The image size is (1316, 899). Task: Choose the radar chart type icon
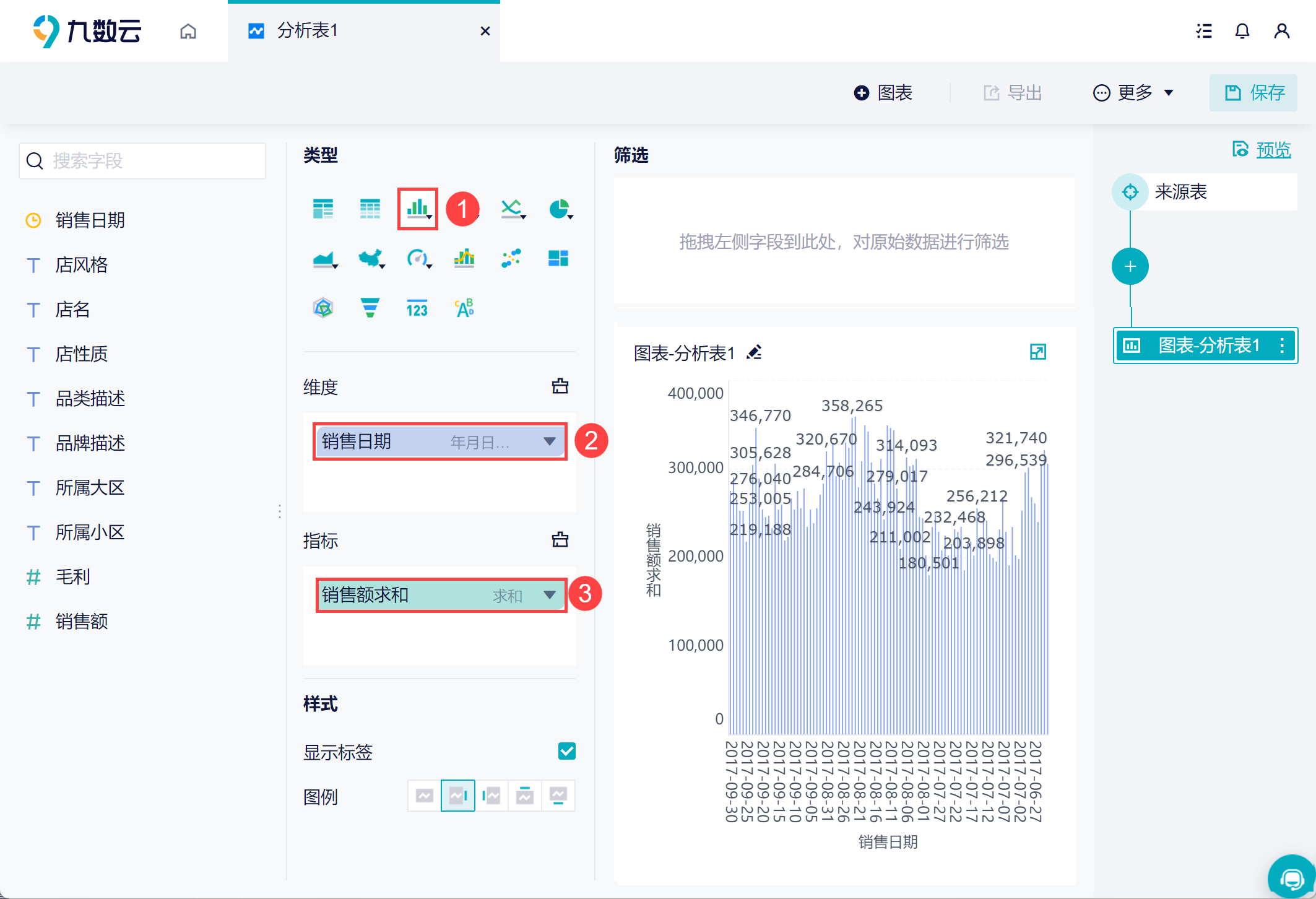323,308
